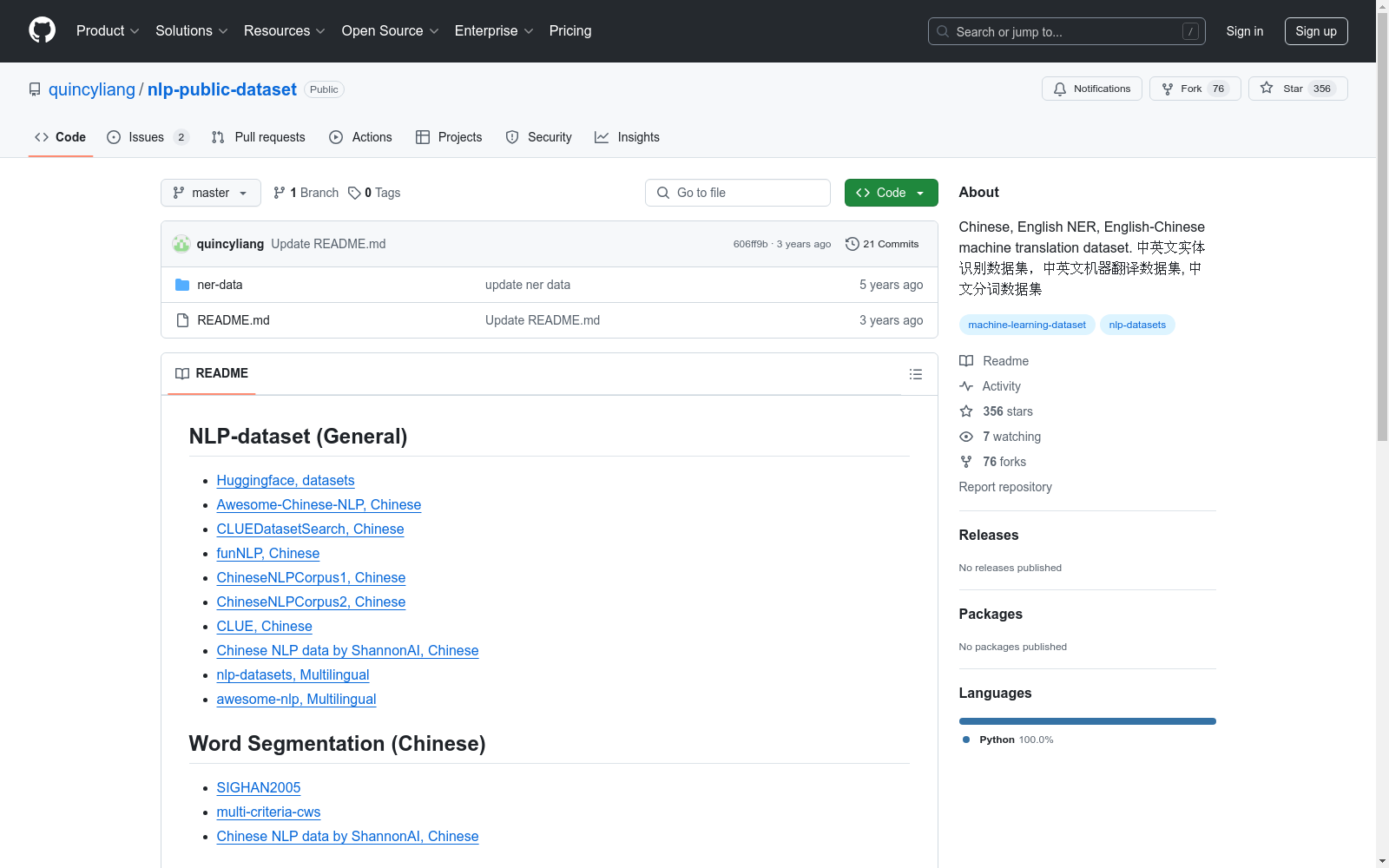Click the Sign in link
Viewport: 1389px width, 868px height.
pyautogui.click(x=1245, y=31)
